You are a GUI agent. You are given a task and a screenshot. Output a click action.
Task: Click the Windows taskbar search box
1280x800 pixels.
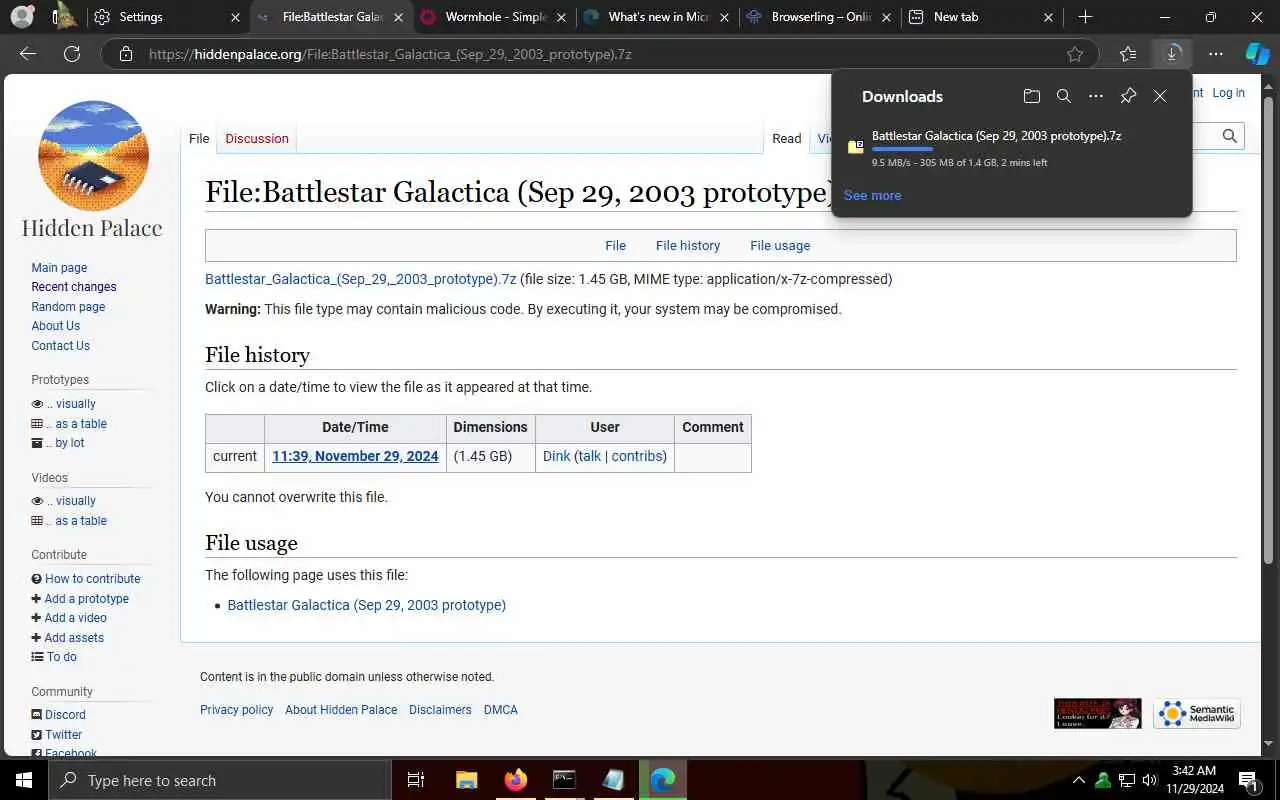click(220, 780)
